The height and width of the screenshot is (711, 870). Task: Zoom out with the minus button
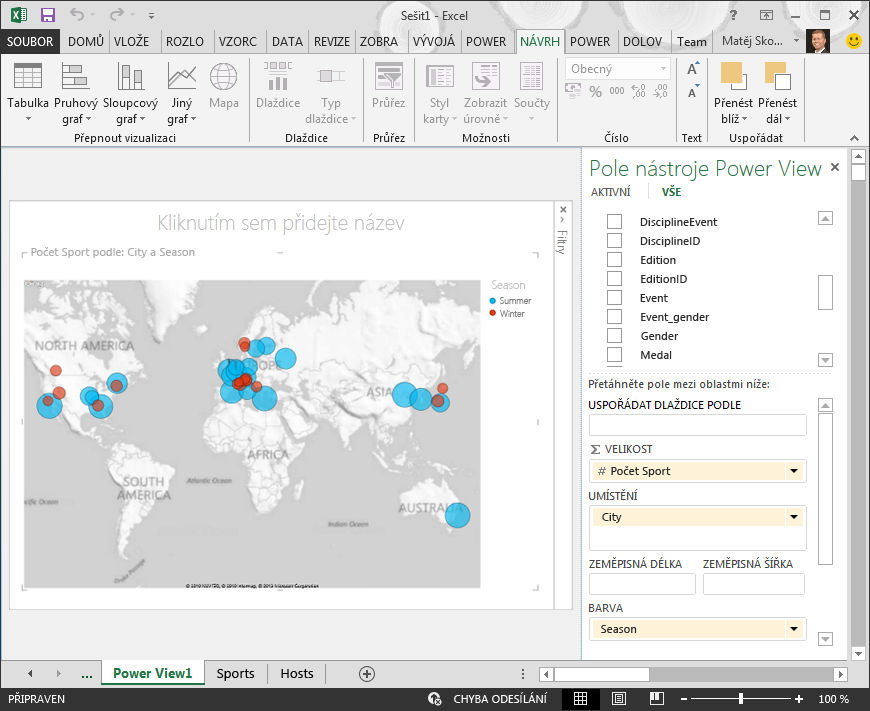(x=684, y=699)
